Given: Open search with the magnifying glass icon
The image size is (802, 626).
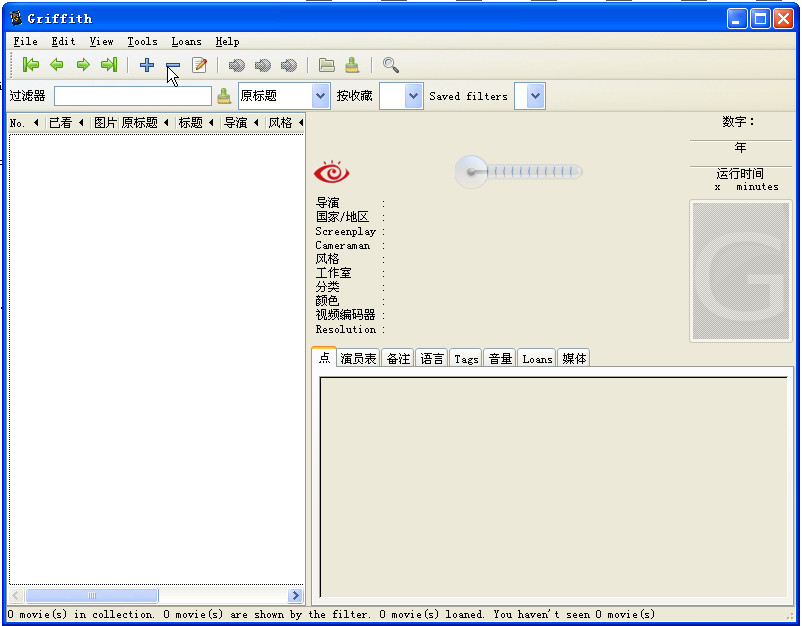Looking at the screenshot, I should [x=391, y=65].
